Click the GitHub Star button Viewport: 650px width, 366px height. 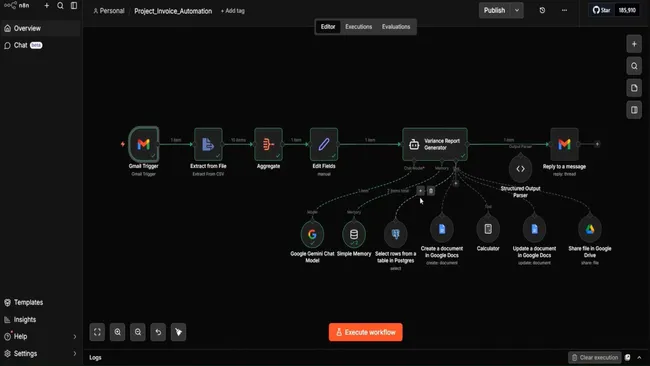tap(601, 10)
